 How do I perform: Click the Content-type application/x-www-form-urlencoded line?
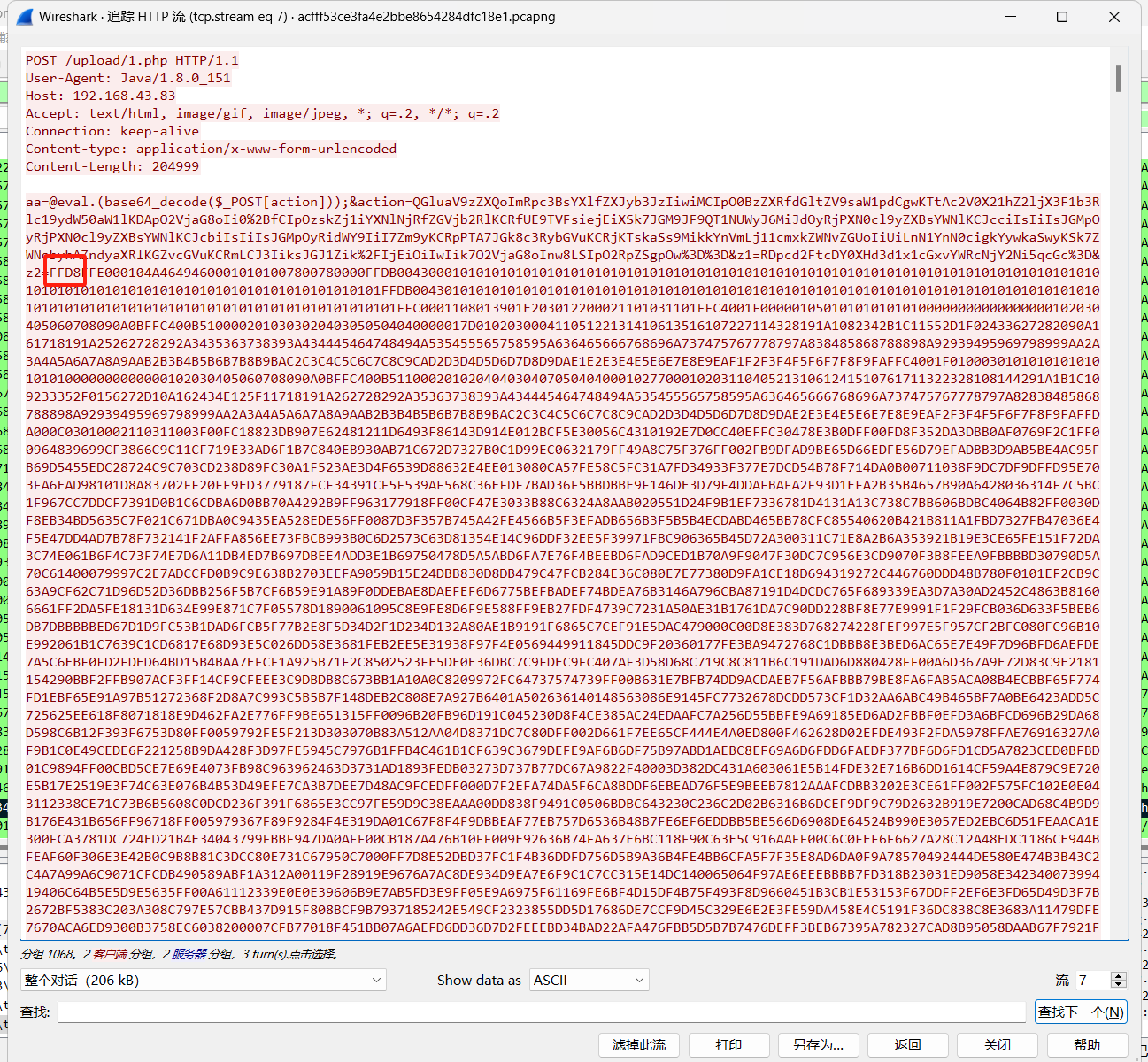tap(211, 149)
